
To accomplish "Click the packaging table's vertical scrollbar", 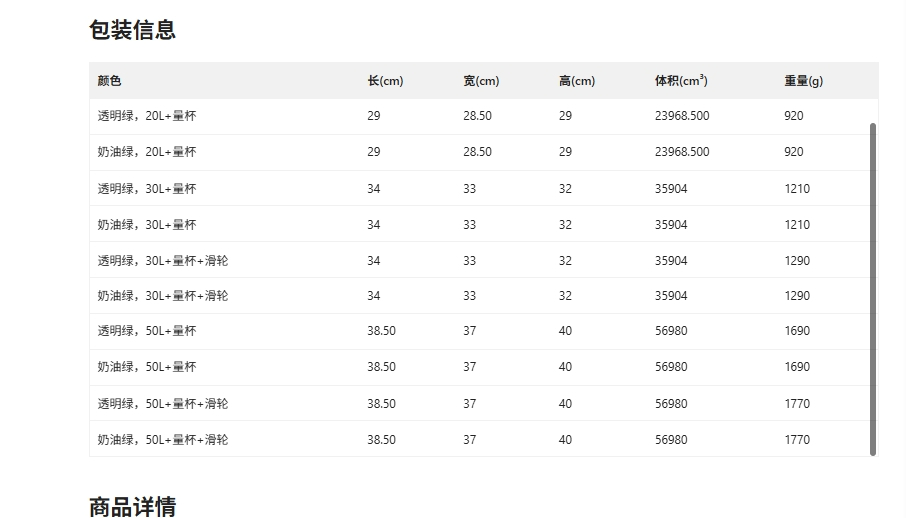I will click(873, 288).
